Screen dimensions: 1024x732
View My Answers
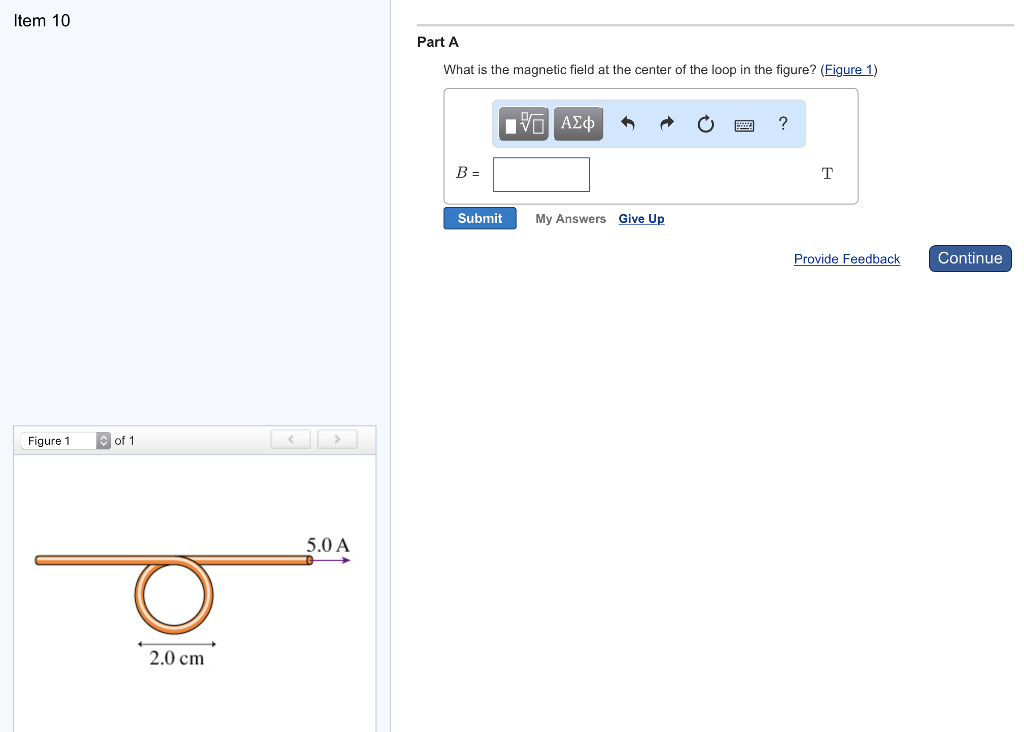[x=570, y=219]
